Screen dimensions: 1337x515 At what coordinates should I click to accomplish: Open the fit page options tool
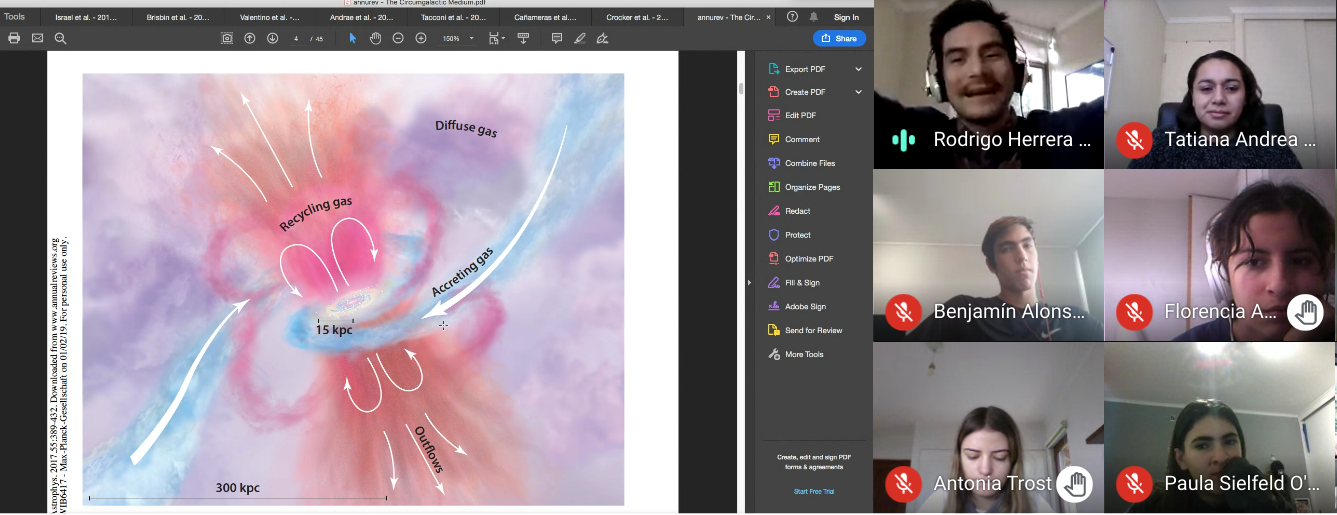(x=496, y=38)
